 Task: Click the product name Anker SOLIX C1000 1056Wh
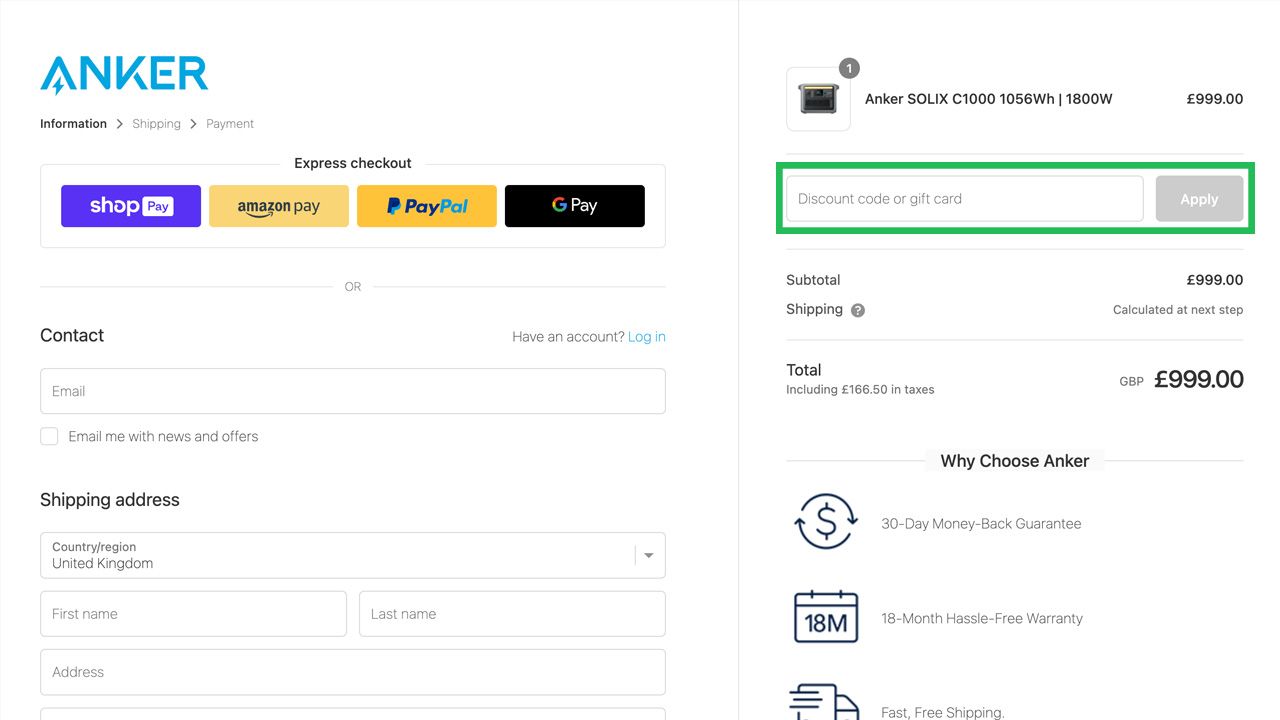[x=988, y=99]
